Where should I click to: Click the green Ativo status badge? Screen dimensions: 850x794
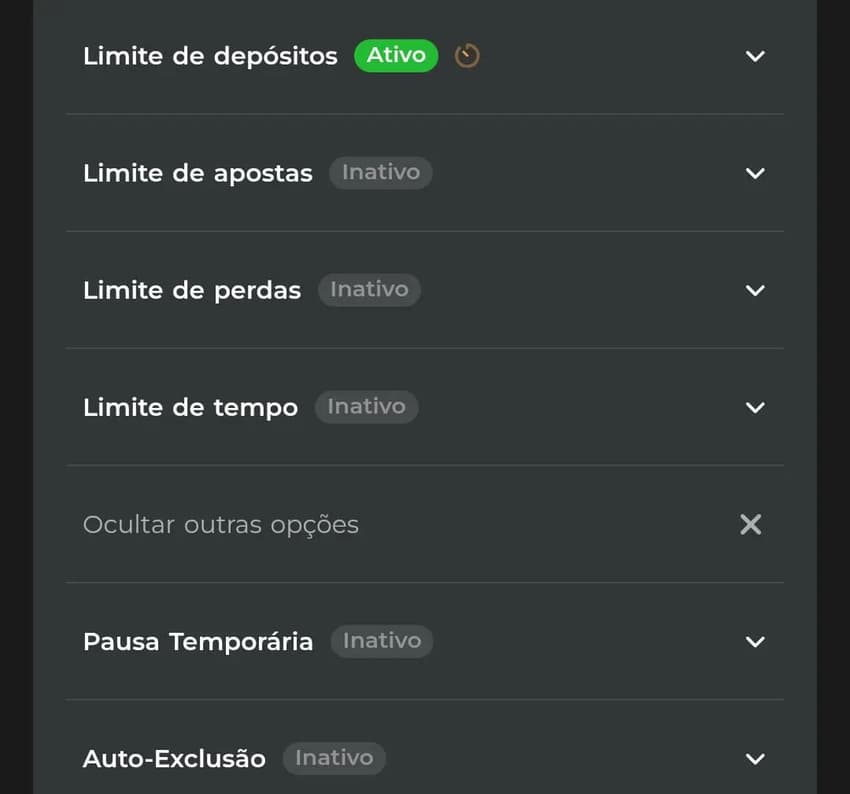point(396,56)
